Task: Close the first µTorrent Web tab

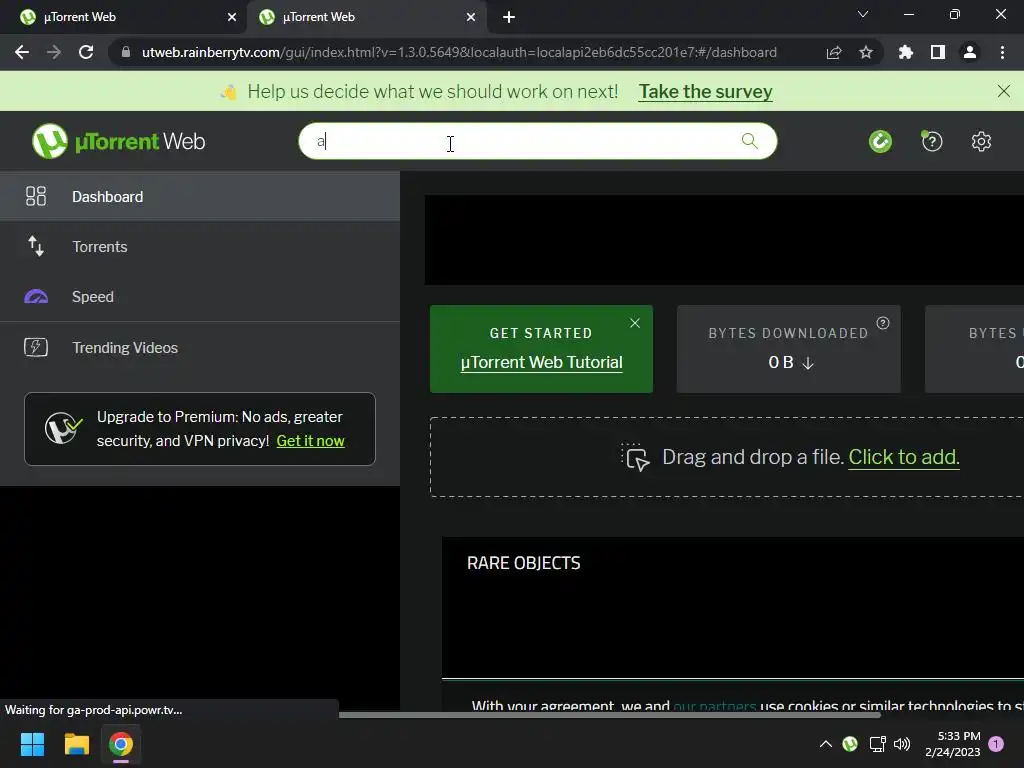Action: (232, 17)
